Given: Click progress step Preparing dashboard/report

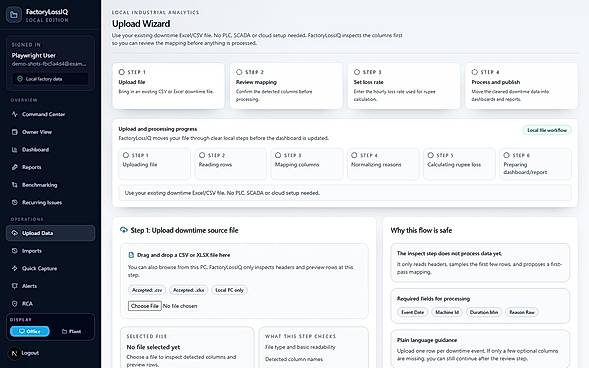Looking at the screenshot, I should (535, 164).
